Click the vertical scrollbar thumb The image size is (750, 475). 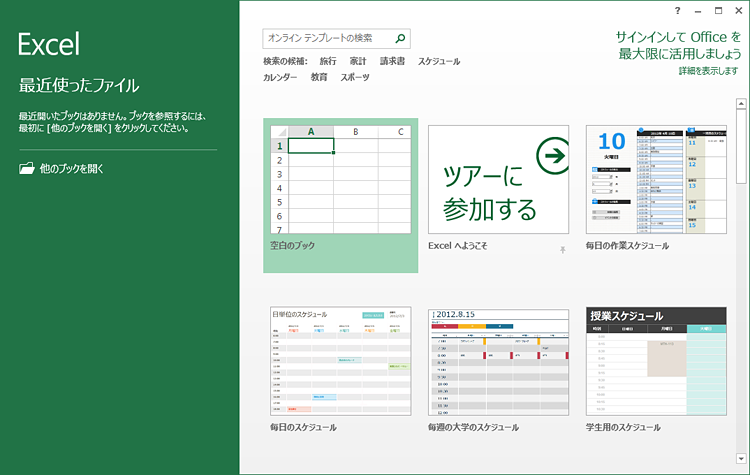click(x=741, y=146)
